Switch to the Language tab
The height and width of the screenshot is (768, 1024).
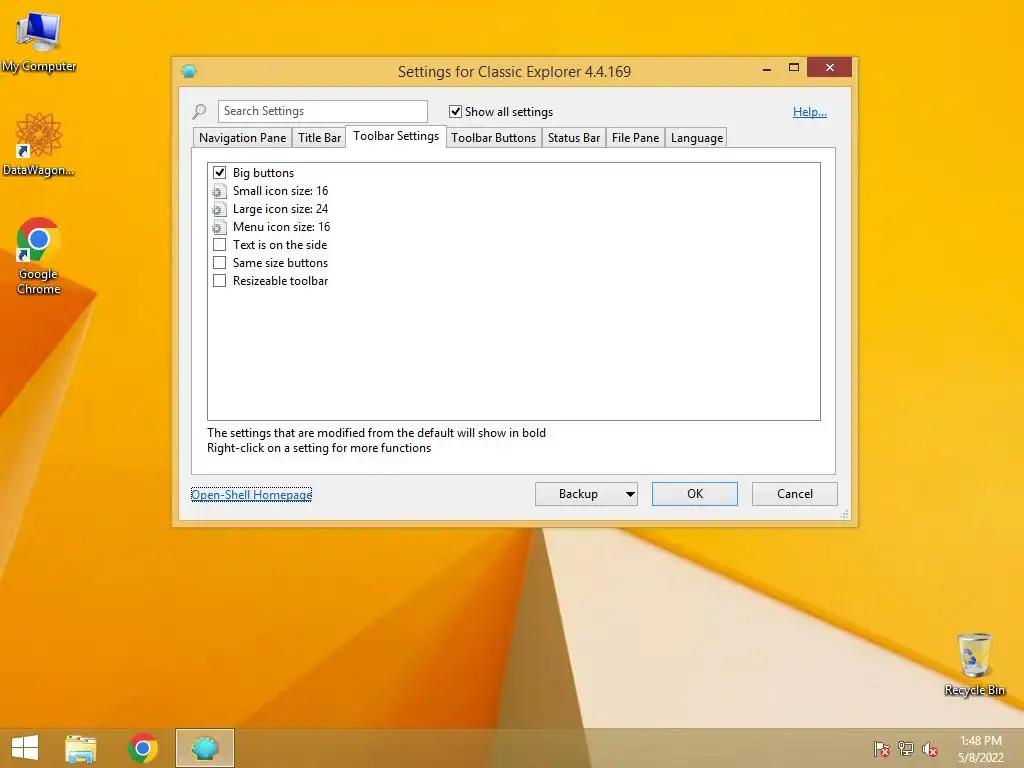coord(697,138)
